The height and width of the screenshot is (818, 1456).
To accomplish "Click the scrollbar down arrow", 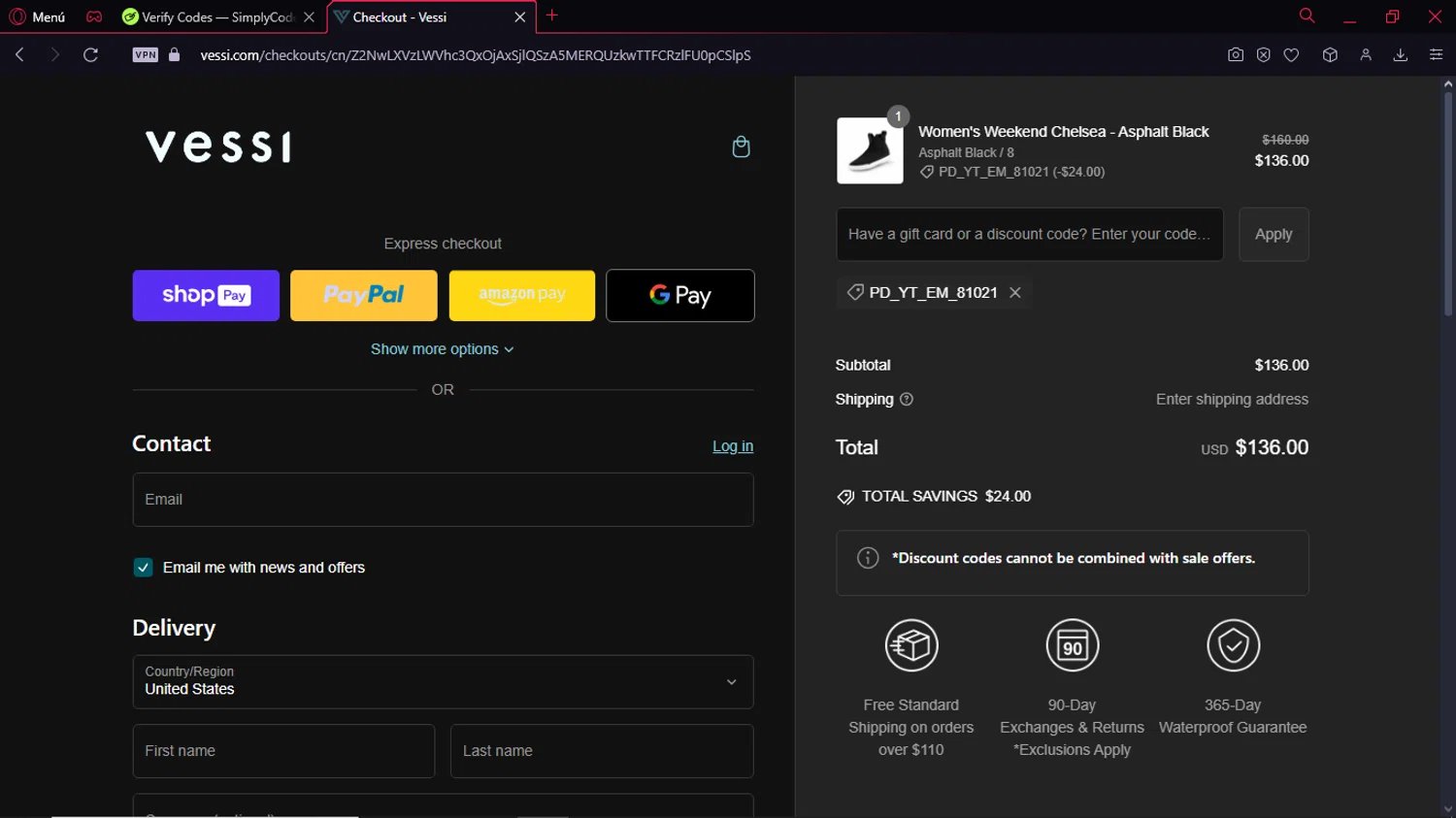I will (x=1447, y=809).
